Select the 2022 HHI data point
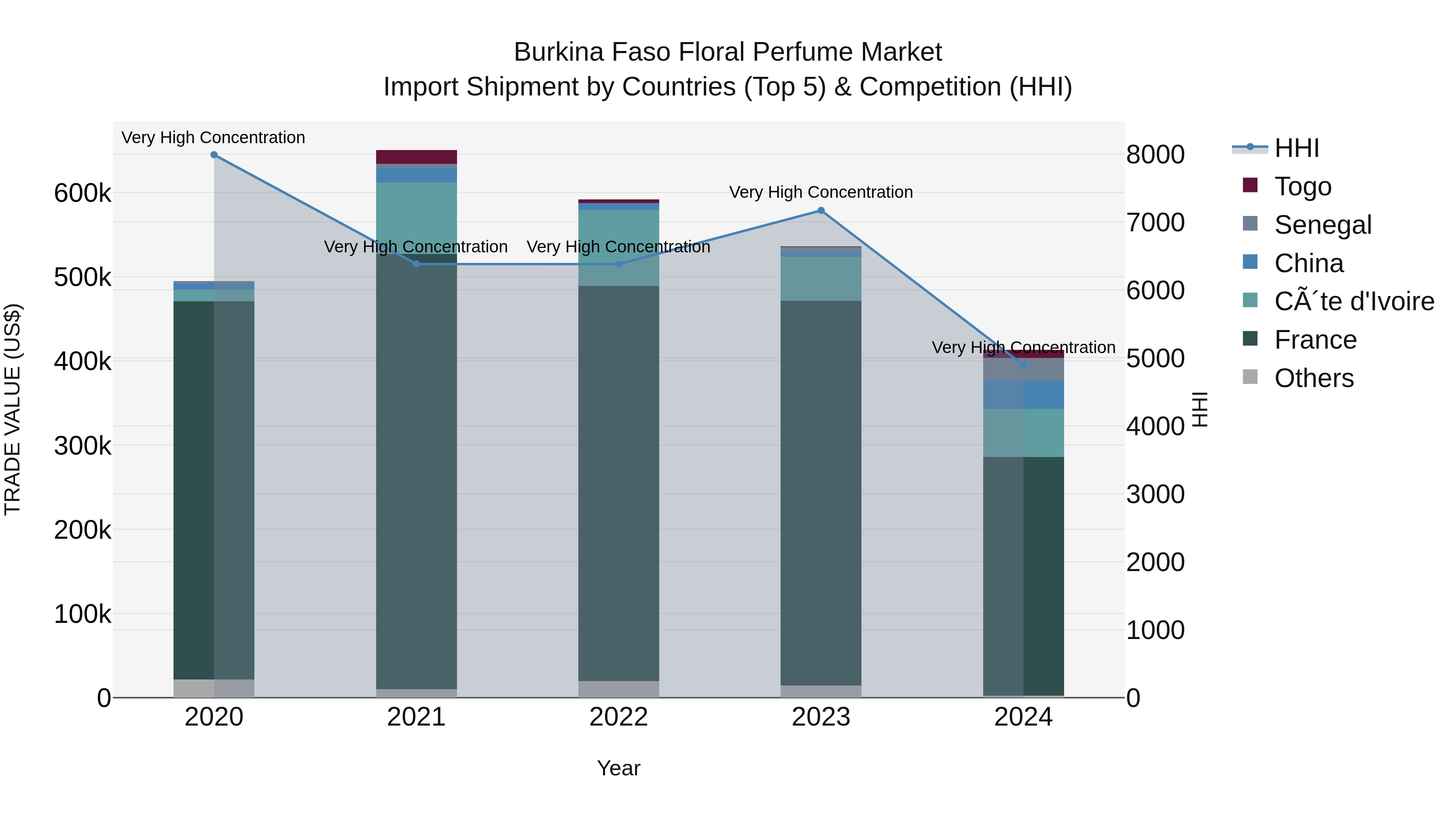The image size is (1456, 819). tap(619, 264)
